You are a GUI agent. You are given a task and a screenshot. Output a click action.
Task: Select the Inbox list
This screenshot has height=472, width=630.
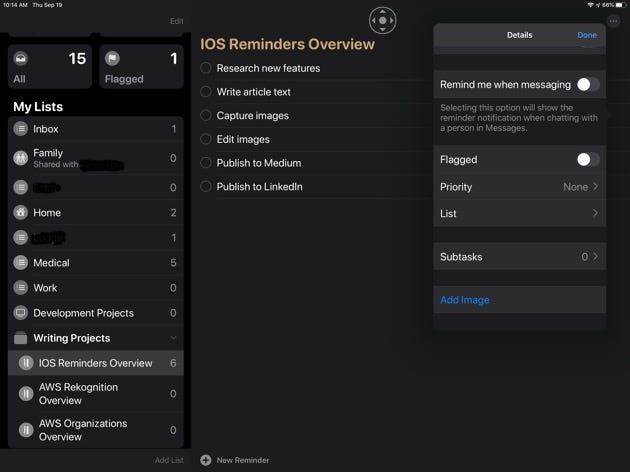click(96, 129)
